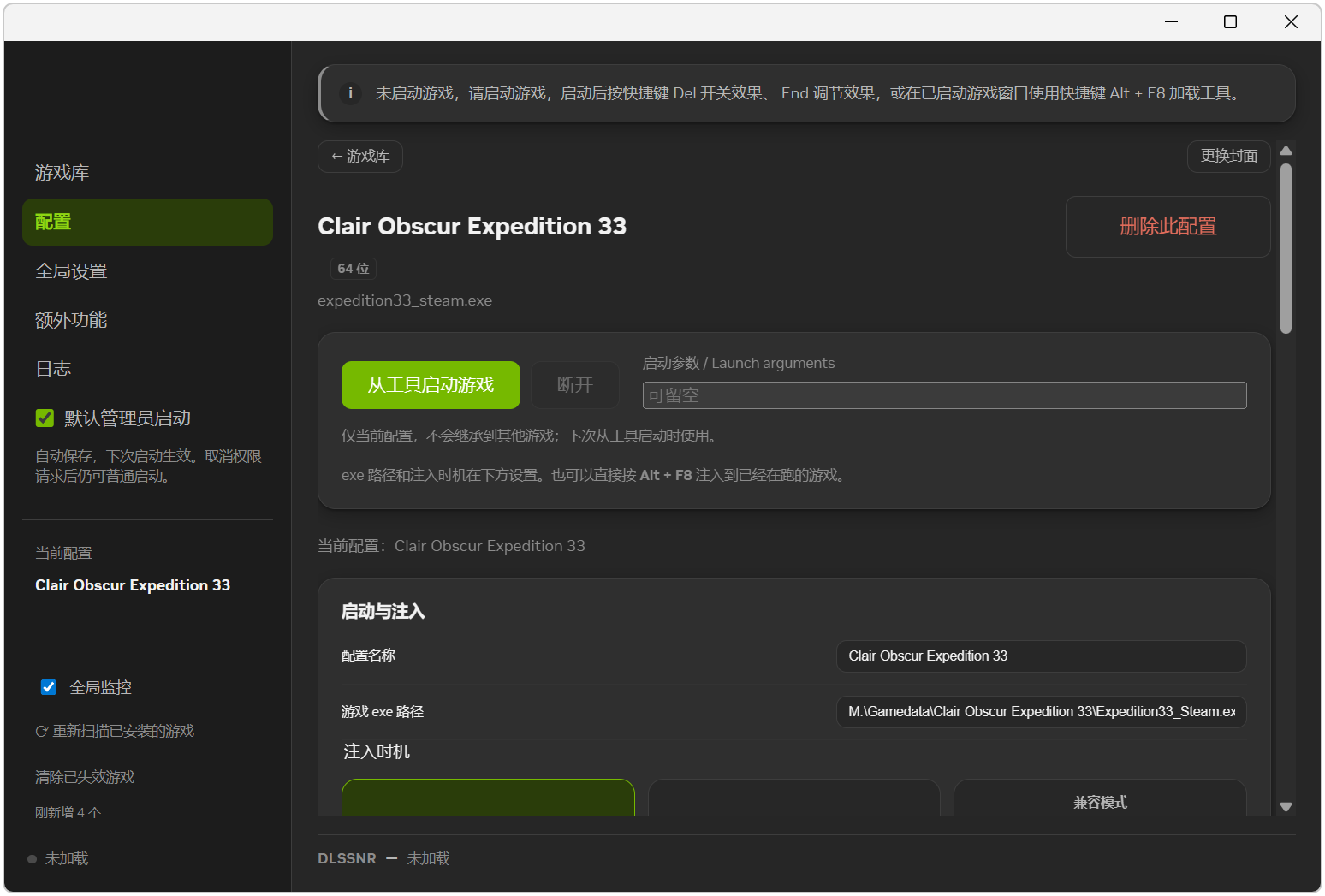The height and width of the screenshot is (896, 1325).
Task: Click the scrollbar down arrow
Action: click(x=1286, y=807)
